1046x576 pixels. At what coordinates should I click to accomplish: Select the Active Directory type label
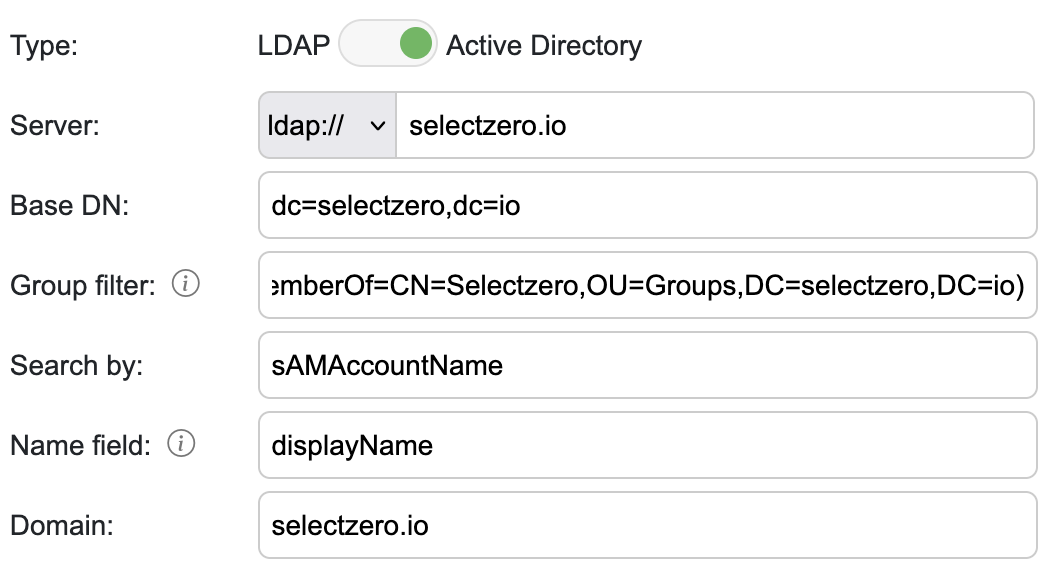(544, 46)
